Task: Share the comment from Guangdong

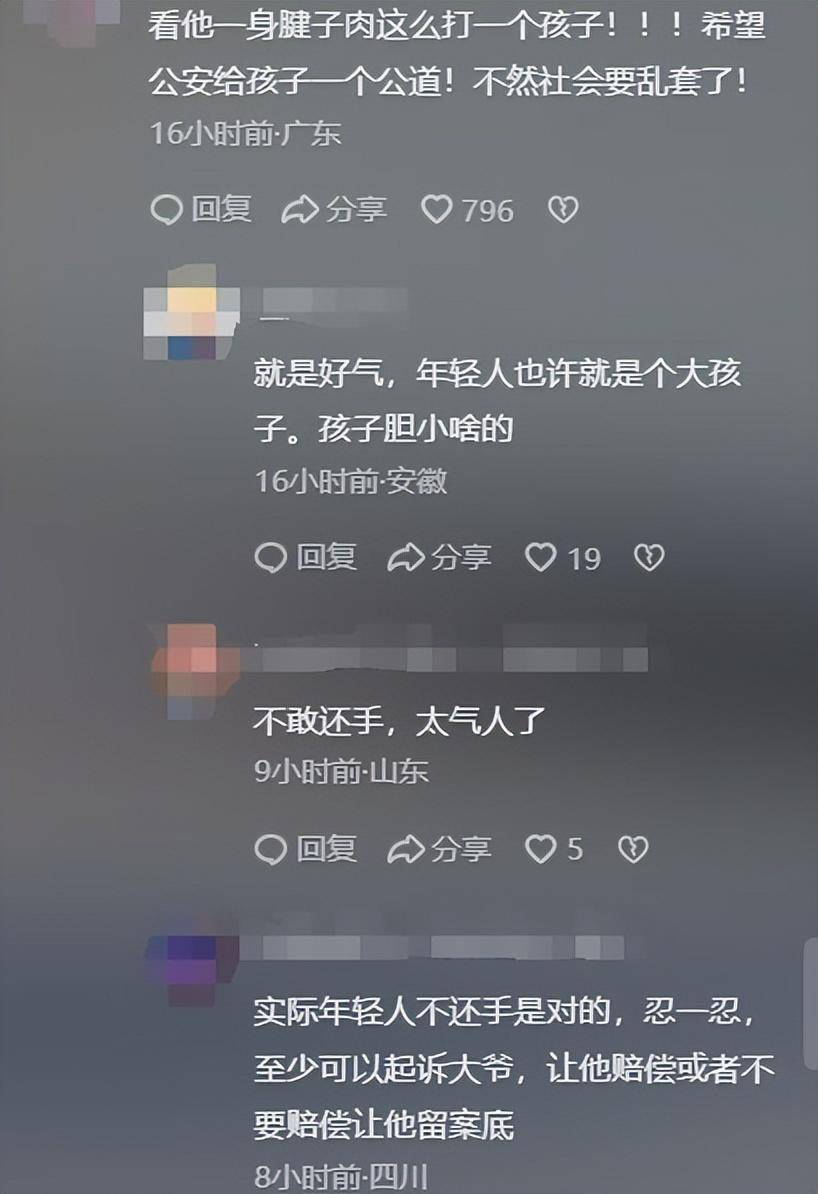Action: click(334, 209)
